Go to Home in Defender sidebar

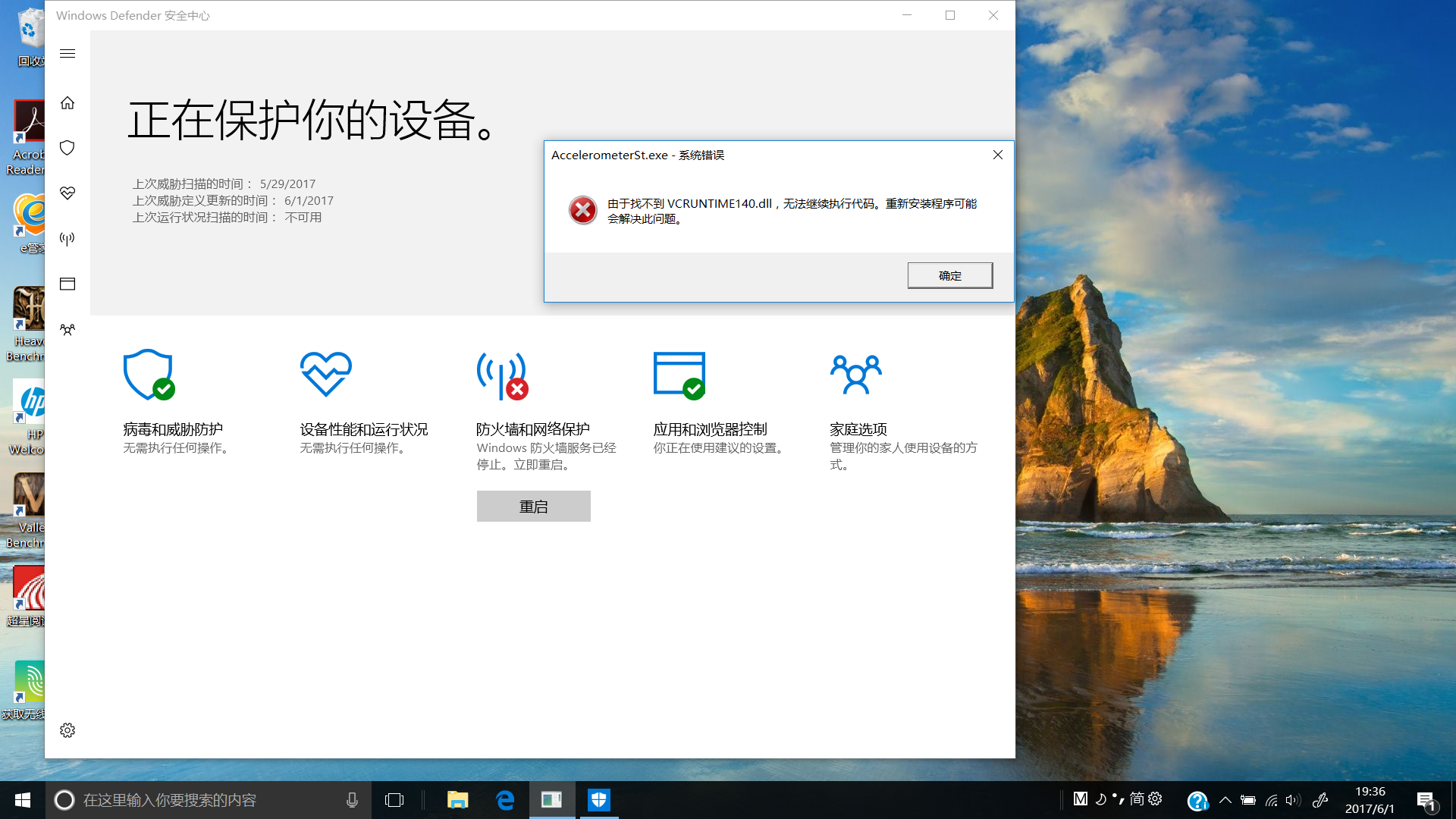tap(67, 102)
